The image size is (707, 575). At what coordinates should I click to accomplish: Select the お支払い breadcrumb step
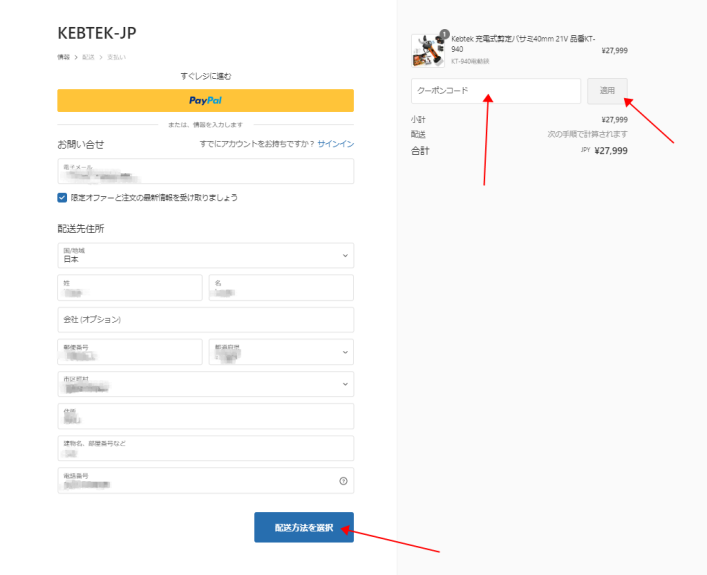115,57
